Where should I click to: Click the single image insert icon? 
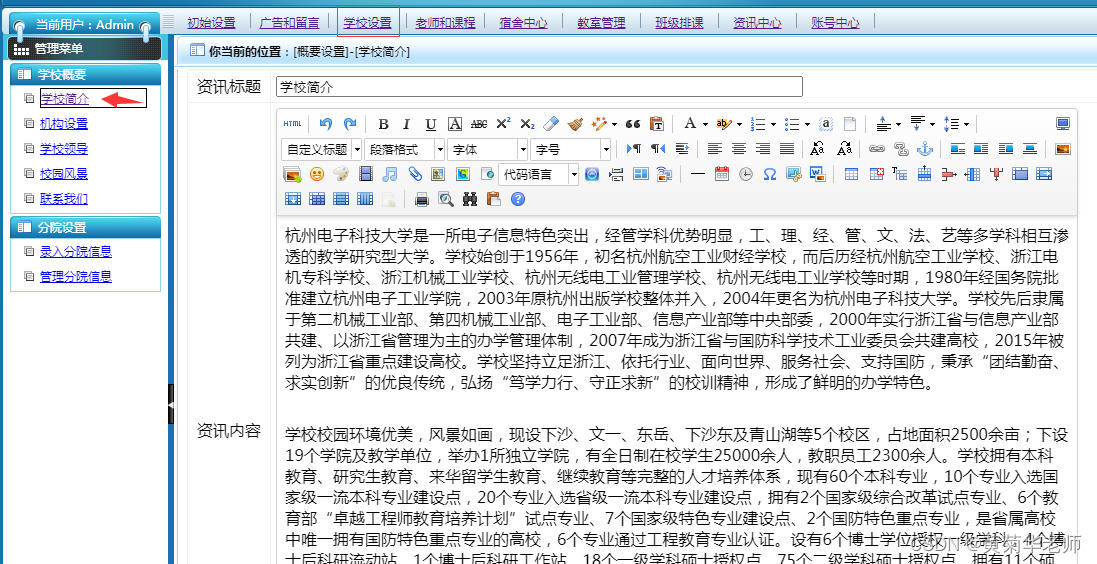pos(1063,149)
